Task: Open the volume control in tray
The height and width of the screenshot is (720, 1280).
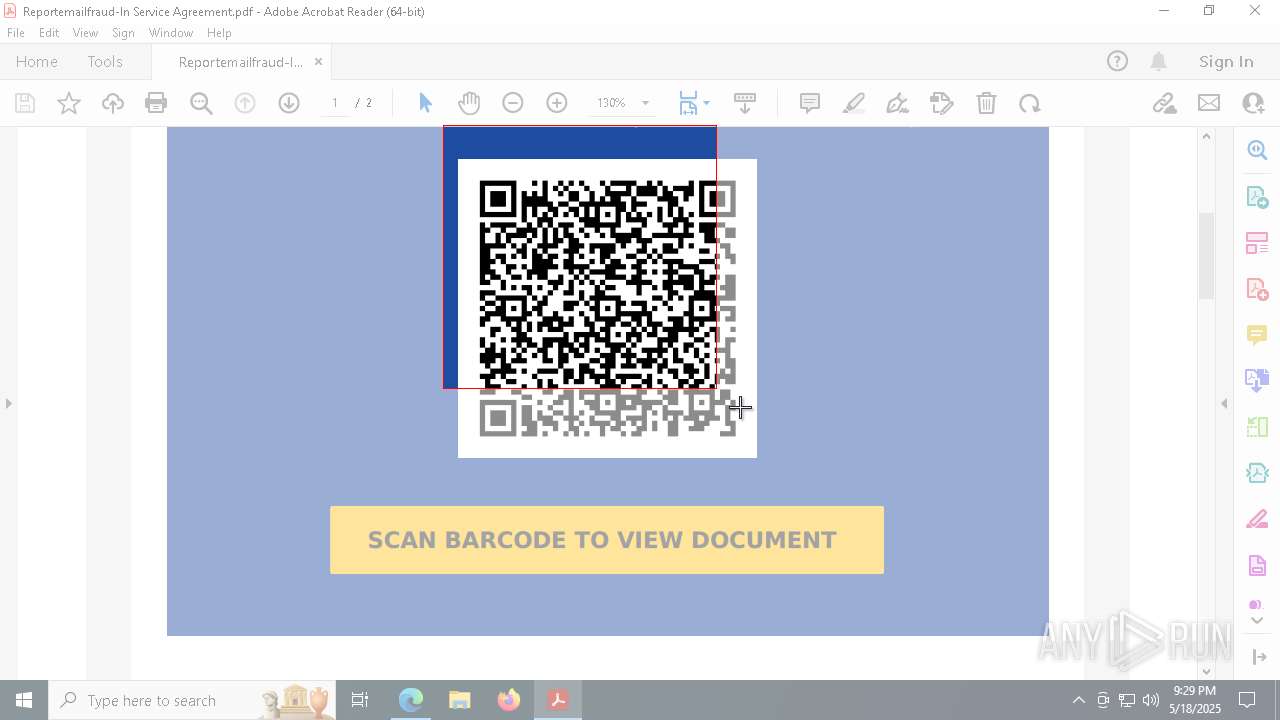Action: [1151, 700]
